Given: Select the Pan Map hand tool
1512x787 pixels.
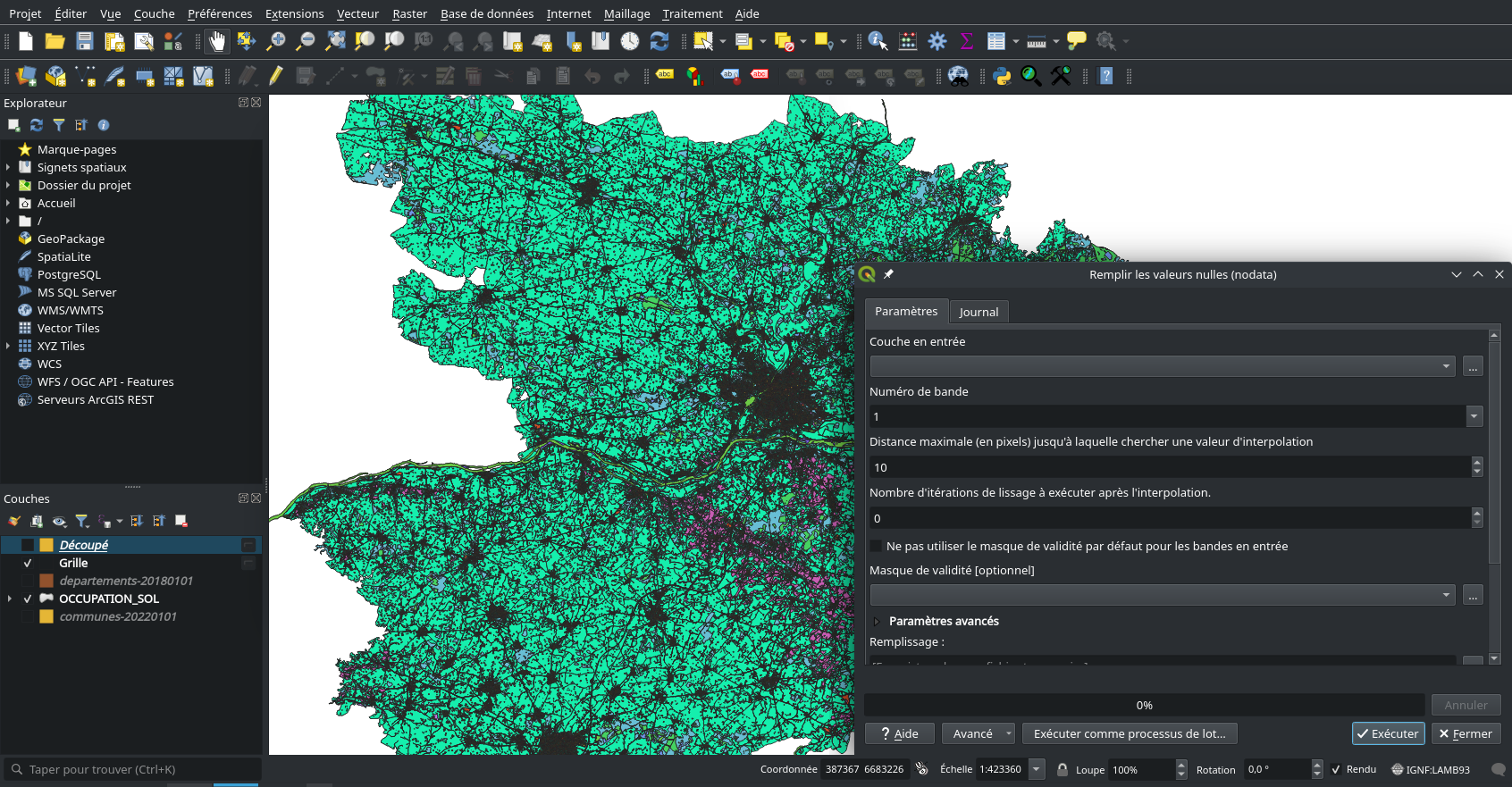Looking at the screenshot, I should point(217,41).
